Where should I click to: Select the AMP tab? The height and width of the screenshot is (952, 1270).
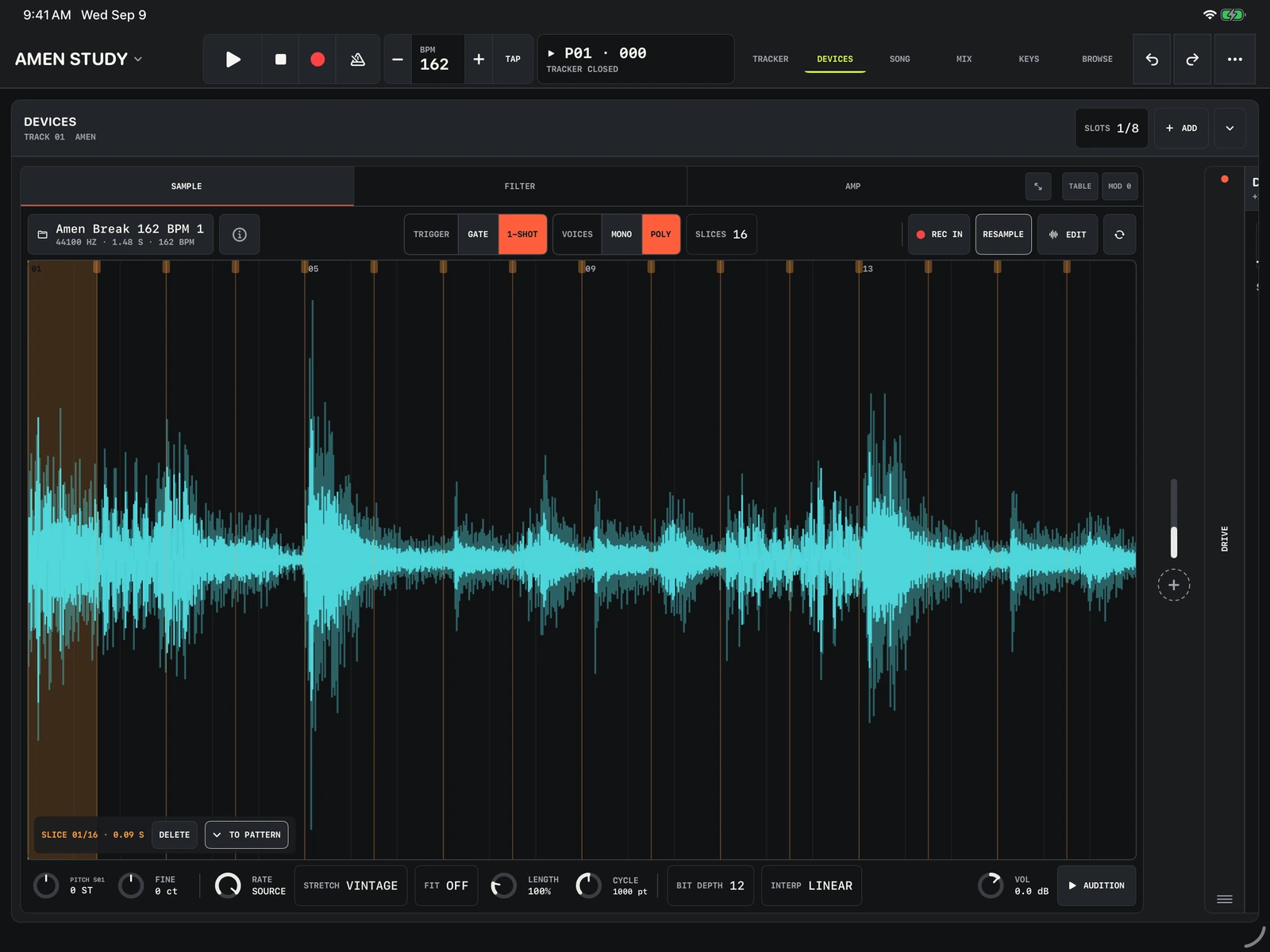(x=852, y=186)
